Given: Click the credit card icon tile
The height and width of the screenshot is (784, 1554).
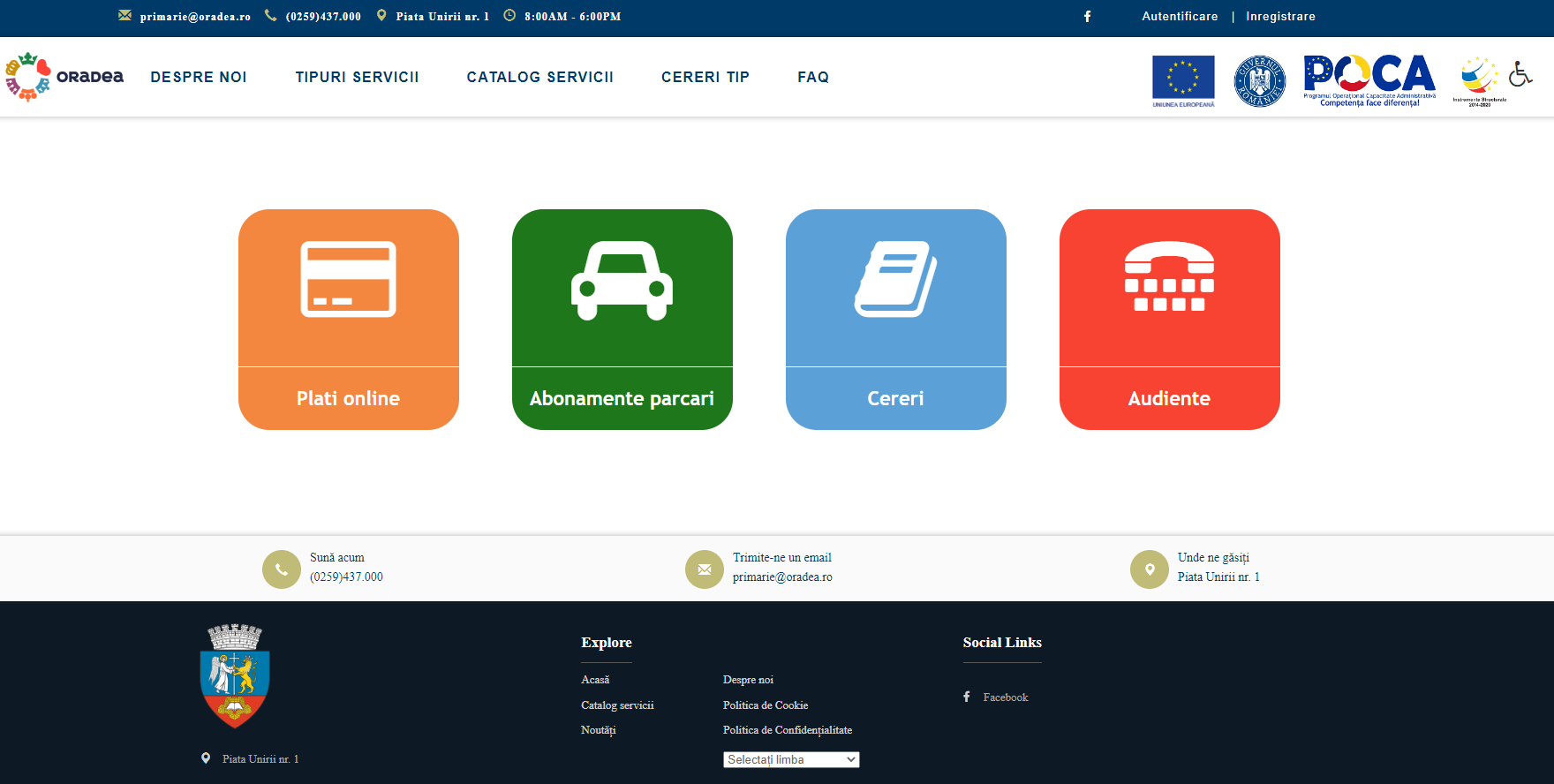Looking at the screenshot, I should (x=349, y=279).
